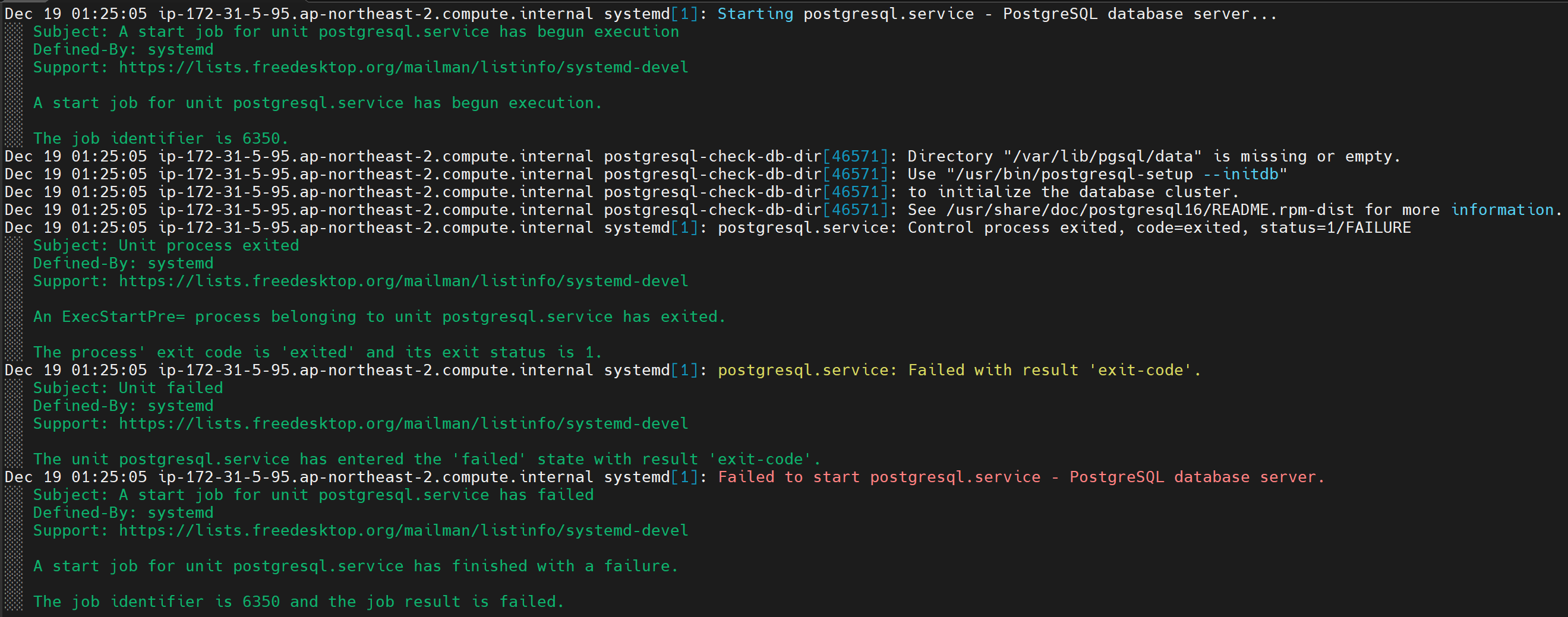Click 'postgresql-check-db-dir' on the 'to initialize' log line
The height and width of the screenshot is (617, 1568).
(713, 192)
